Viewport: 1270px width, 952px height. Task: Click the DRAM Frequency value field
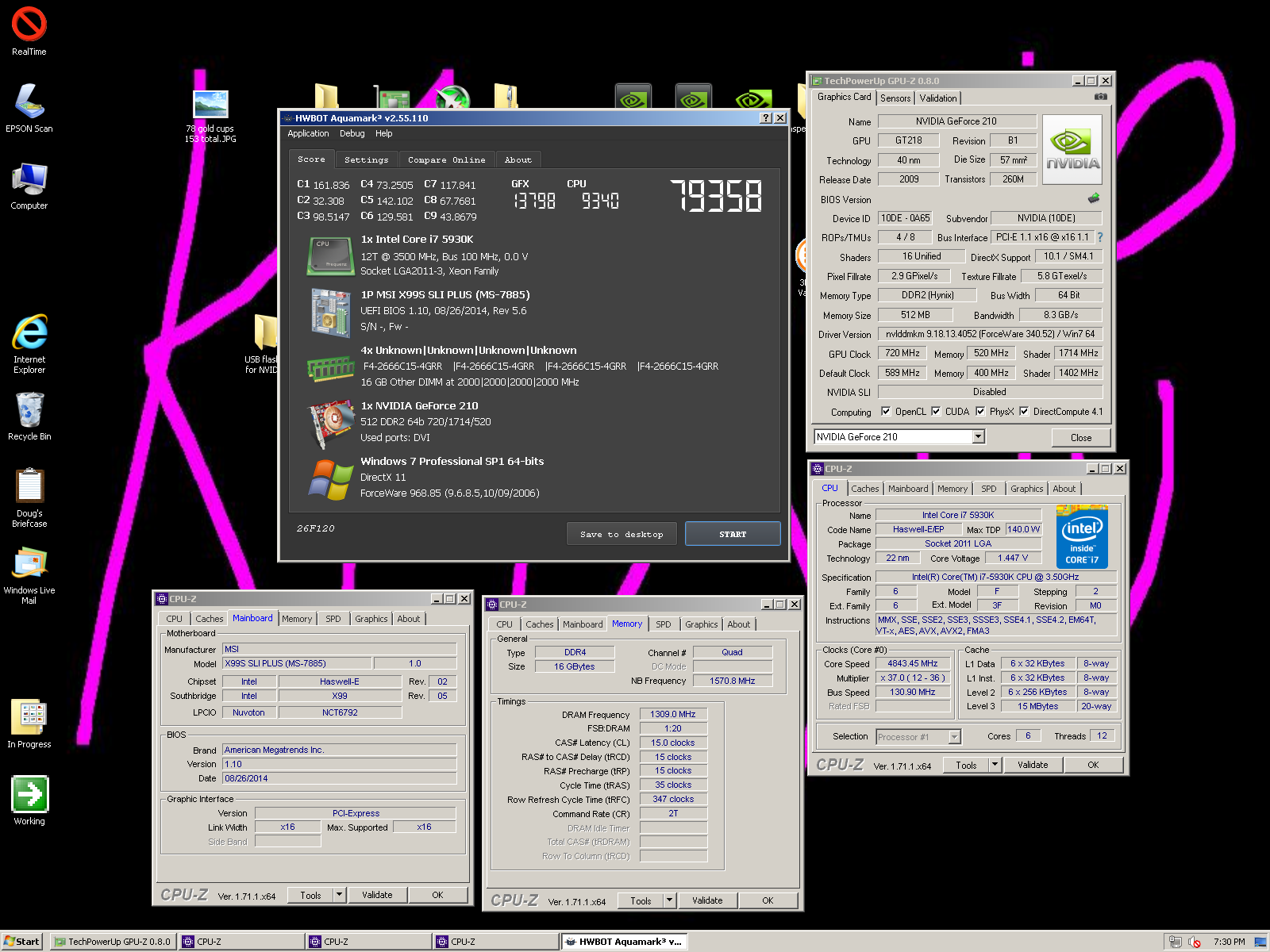(673, 714)
